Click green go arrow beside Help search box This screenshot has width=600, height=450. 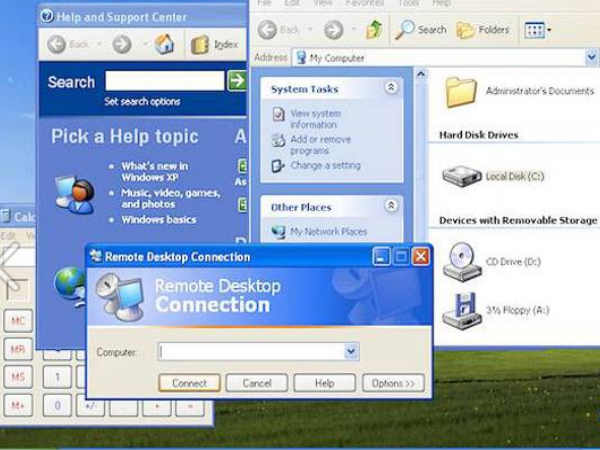click(x=237, y=81)
